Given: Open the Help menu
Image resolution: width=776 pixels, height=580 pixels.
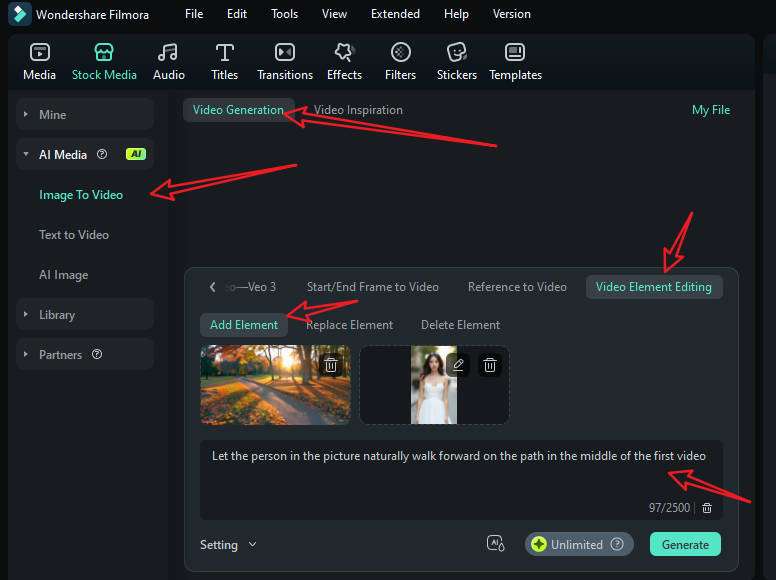Looking at the screenshot, I should [x=456, y=14].
